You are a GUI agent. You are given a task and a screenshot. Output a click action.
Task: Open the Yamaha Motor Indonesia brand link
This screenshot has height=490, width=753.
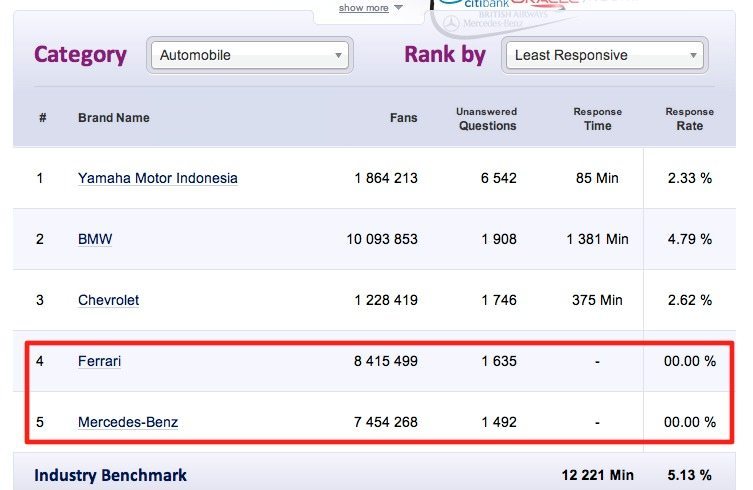coord(158,178)
